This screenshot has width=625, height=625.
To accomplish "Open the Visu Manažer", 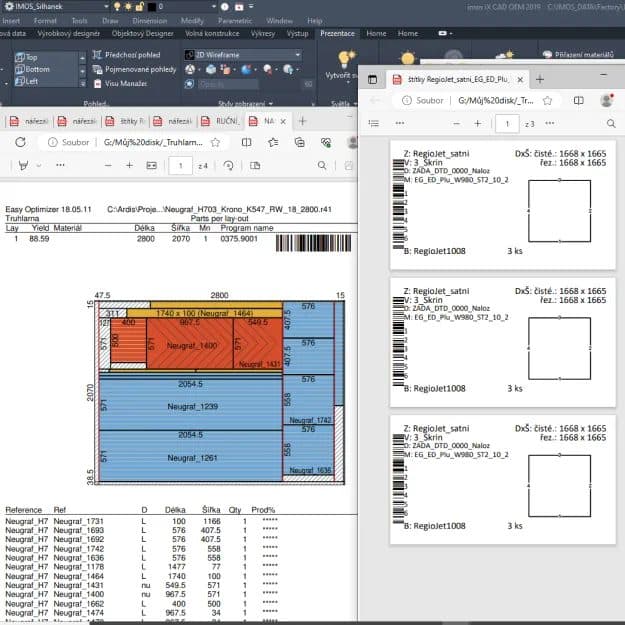I will [120, 84].
